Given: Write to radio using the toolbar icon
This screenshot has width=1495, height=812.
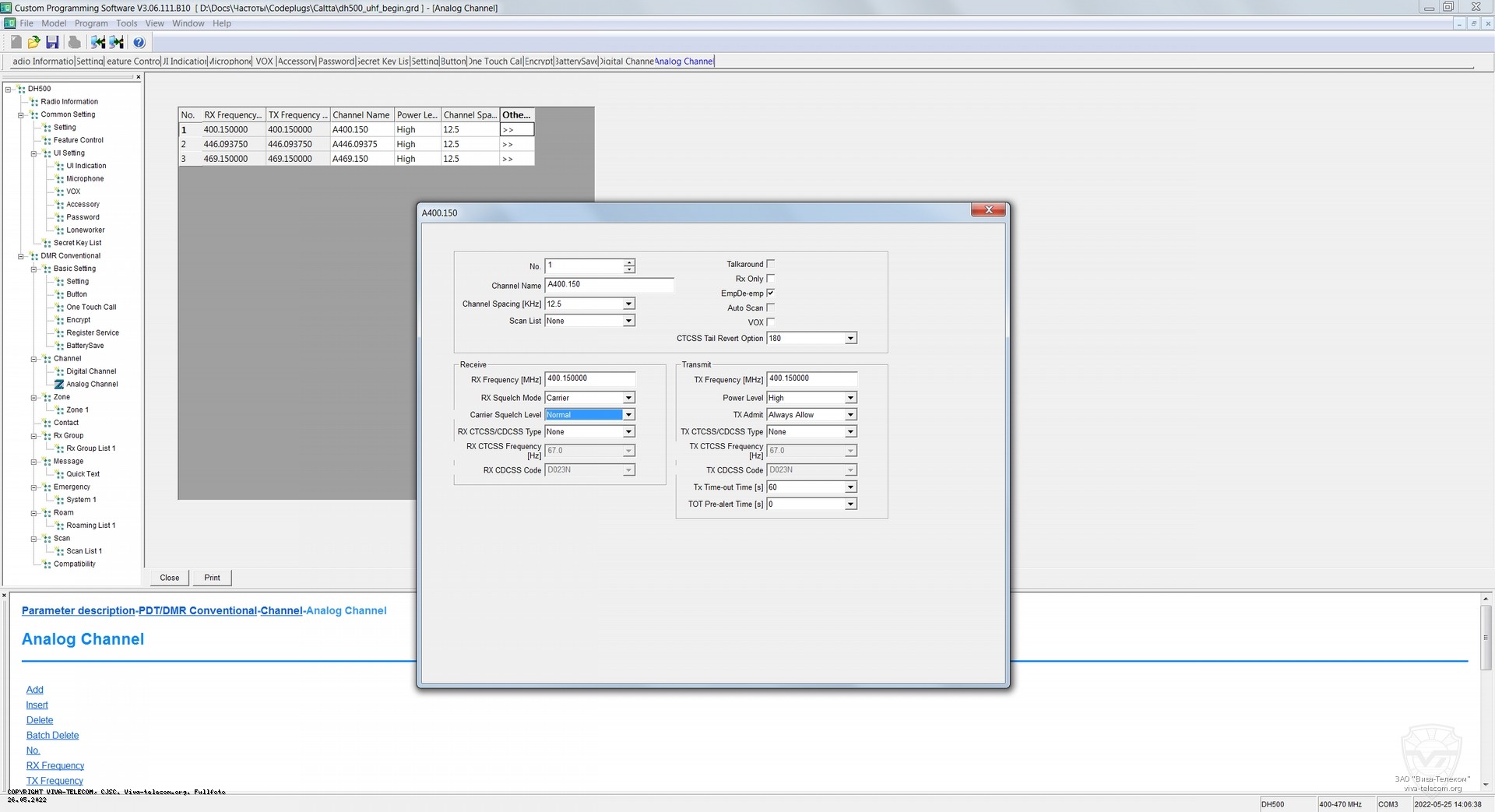Looking at the screenshot, I should coord(117,42).
